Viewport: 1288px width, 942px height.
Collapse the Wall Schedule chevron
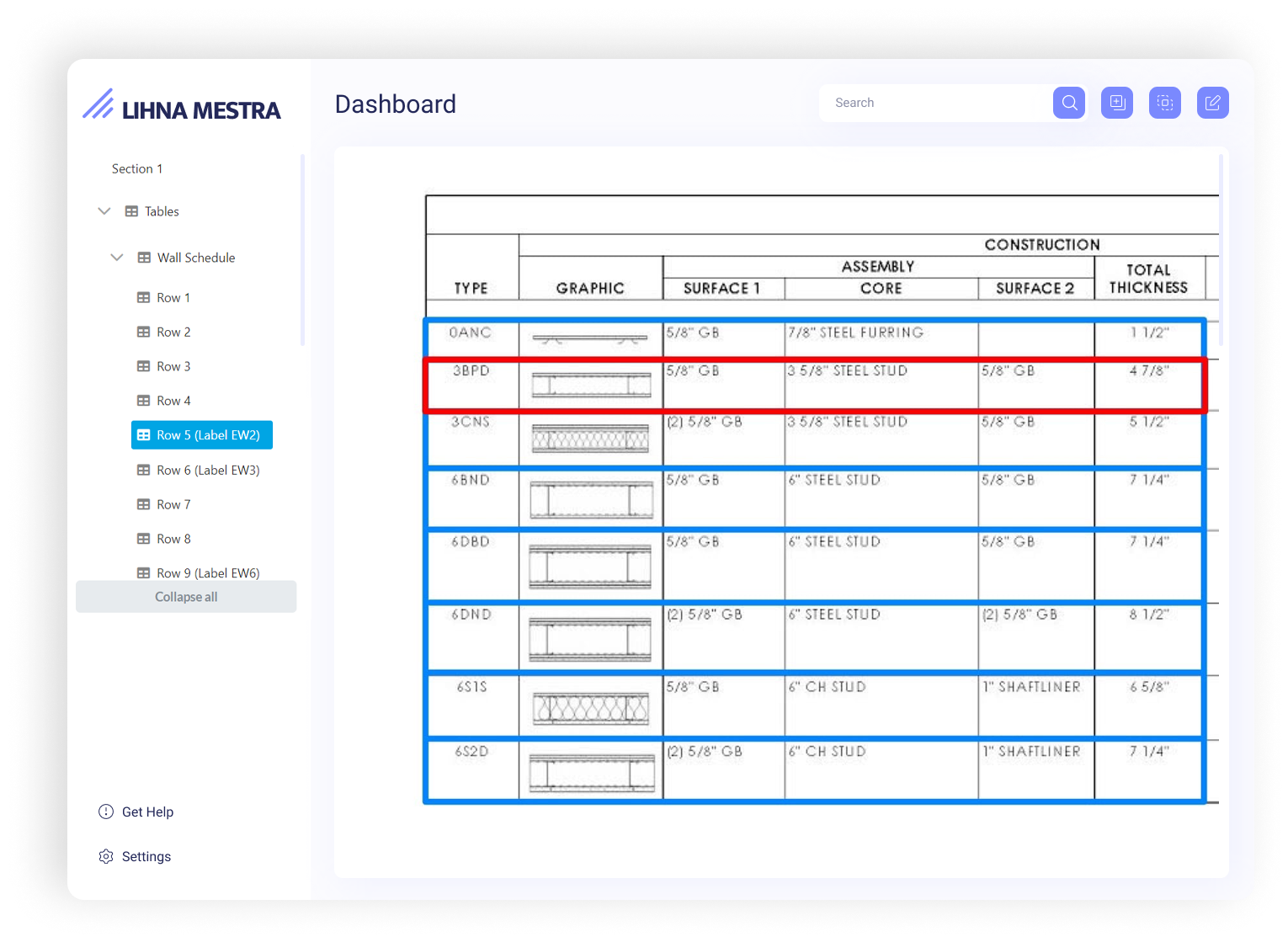click(x=117, y=258)
